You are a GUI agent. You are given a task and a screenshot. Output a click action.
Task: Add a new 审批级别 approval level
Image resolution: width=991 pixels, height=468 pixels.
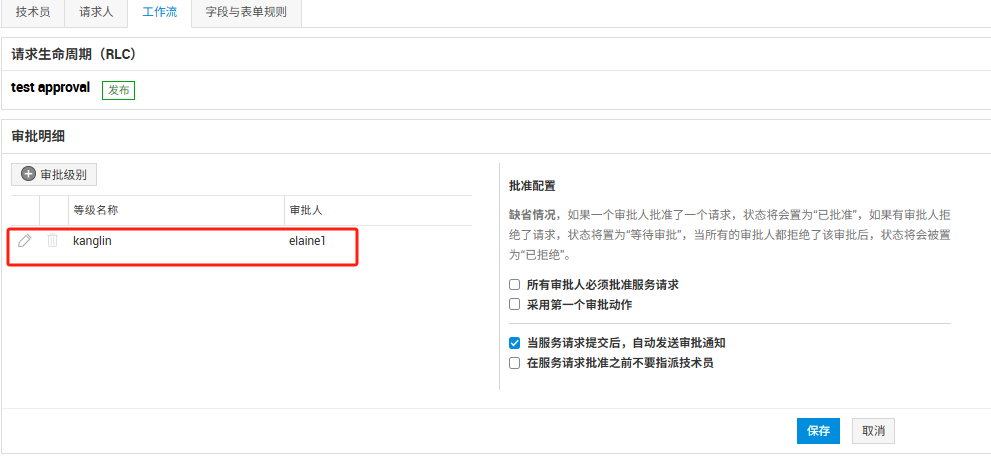point(54,174)
